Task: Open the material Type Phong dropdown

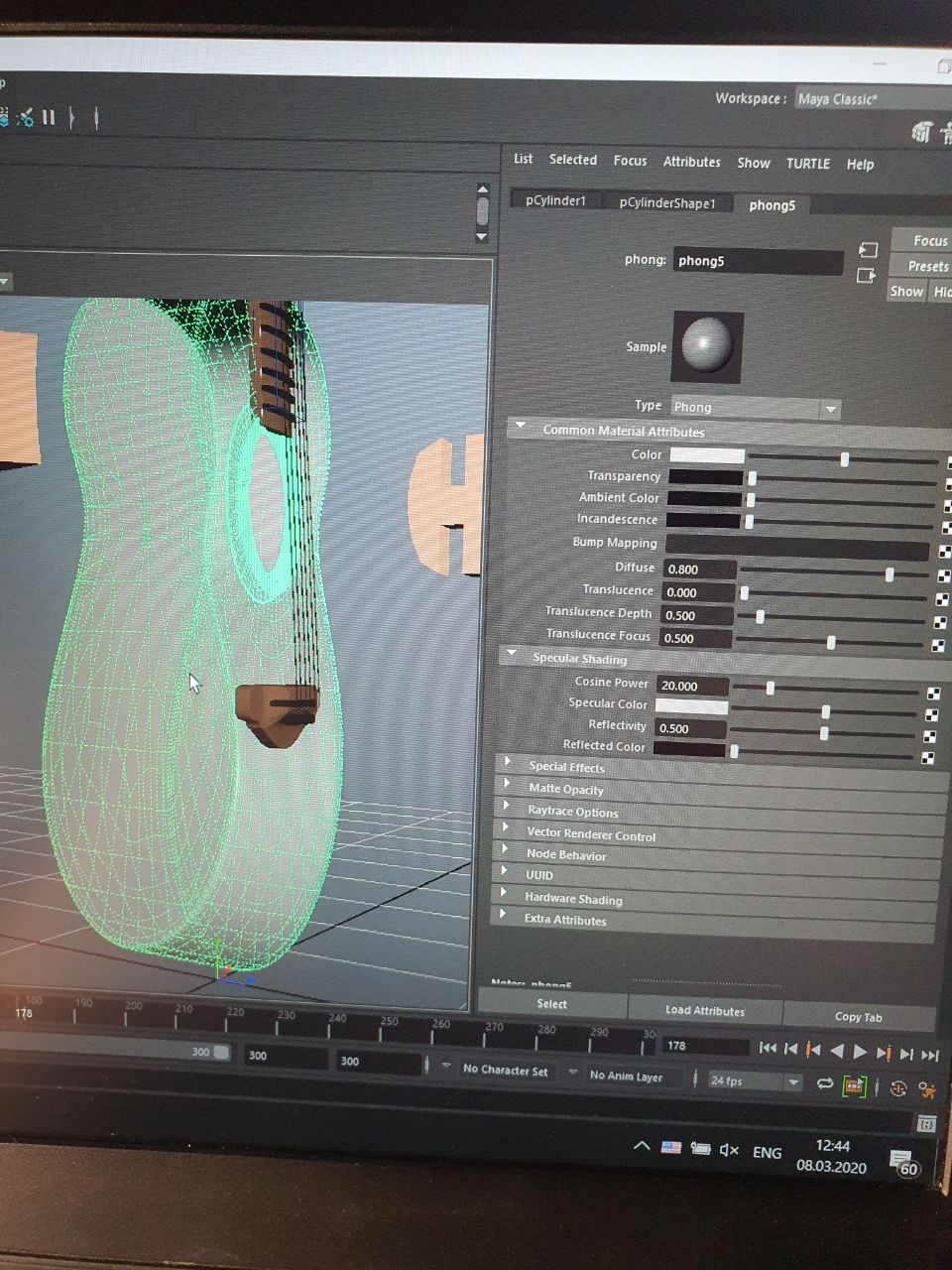Action: (x=755, y=408)
